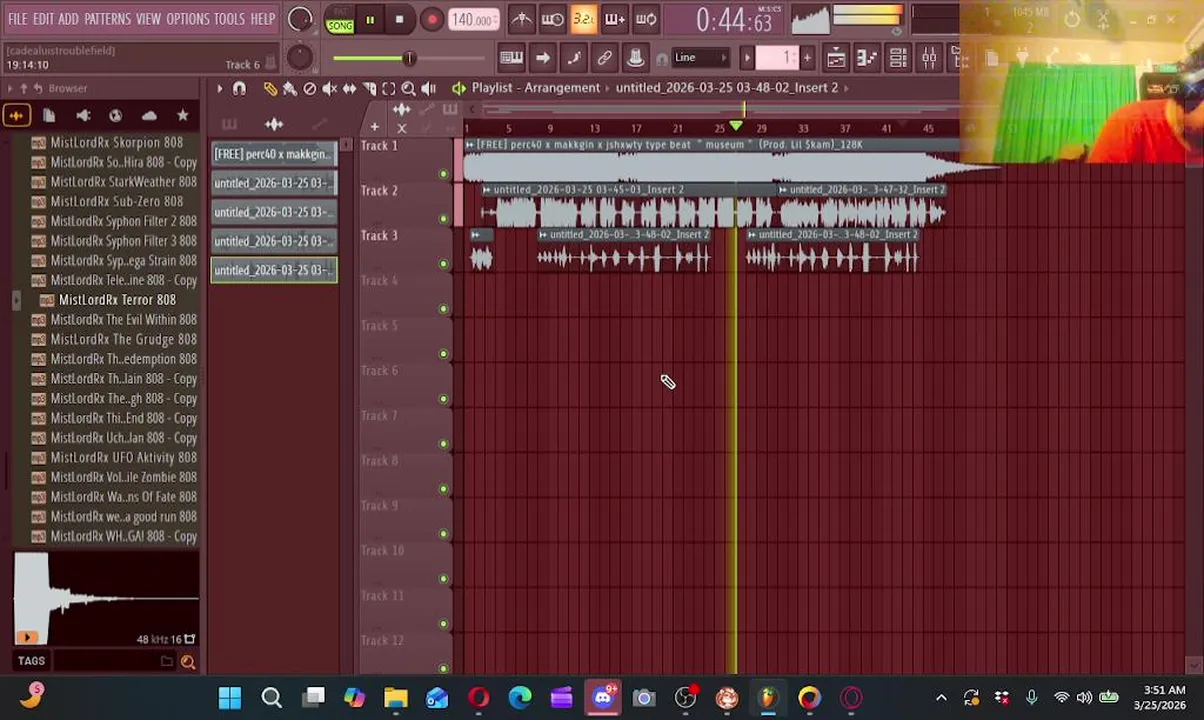Stop playback with the stop button
Viewport: 1204px width, 720px height.
point(399,20)
